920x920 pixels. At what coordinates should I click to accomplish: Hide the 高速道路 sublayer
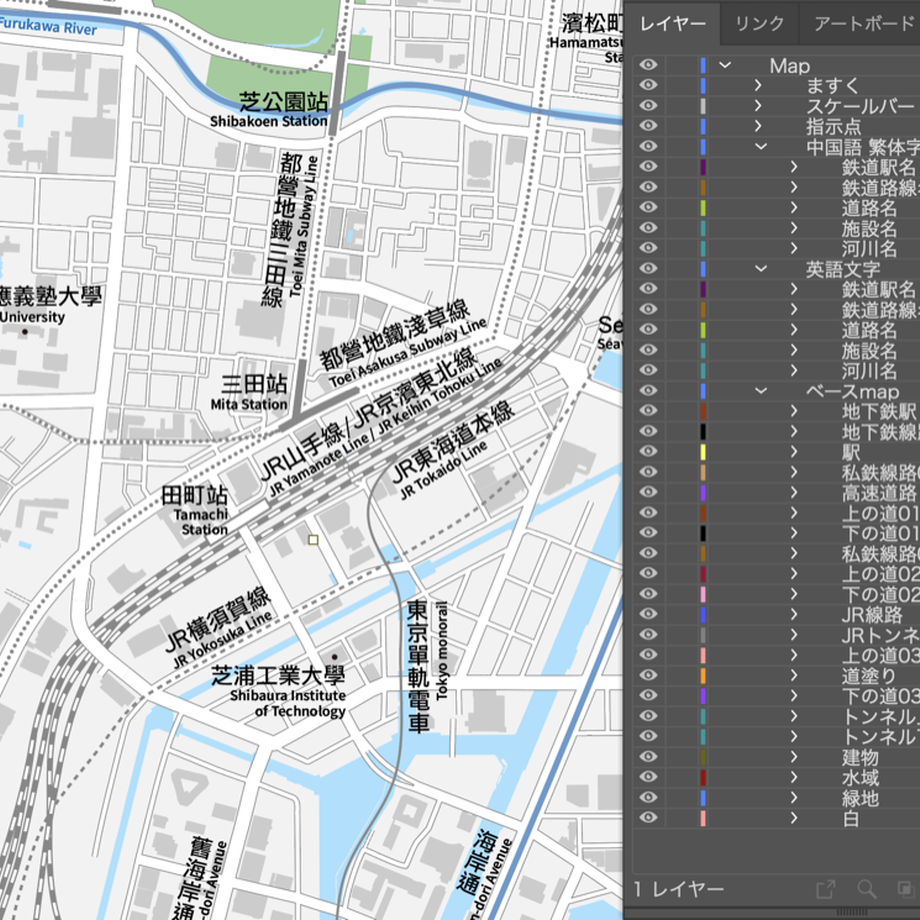(x=648, y=492)
